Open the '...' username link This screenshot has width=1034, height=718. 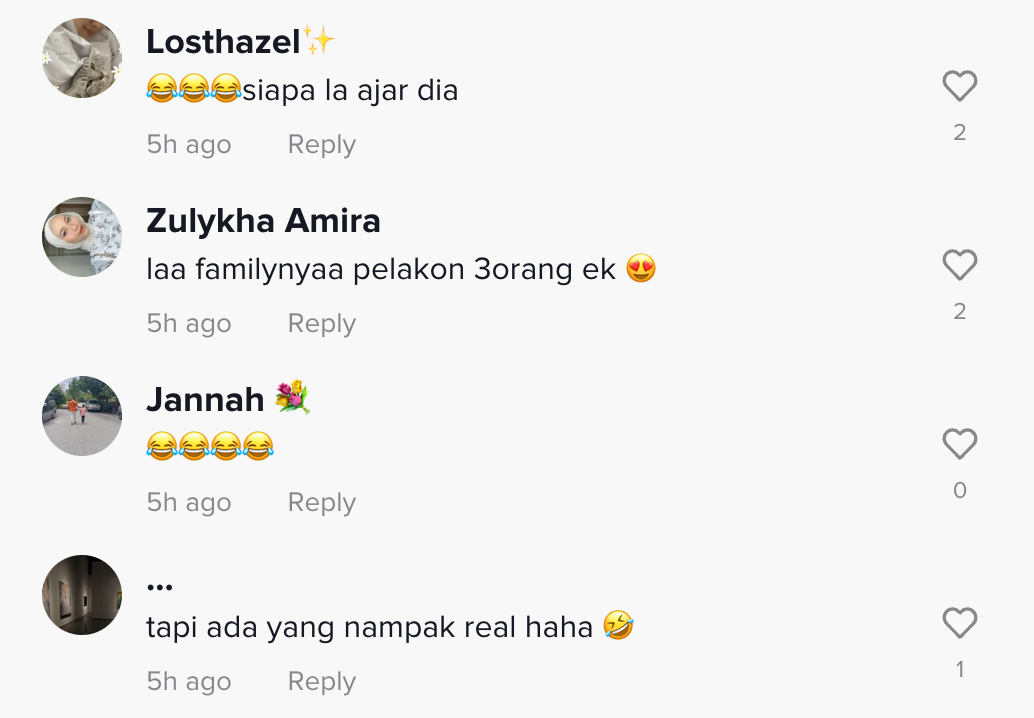160,586
